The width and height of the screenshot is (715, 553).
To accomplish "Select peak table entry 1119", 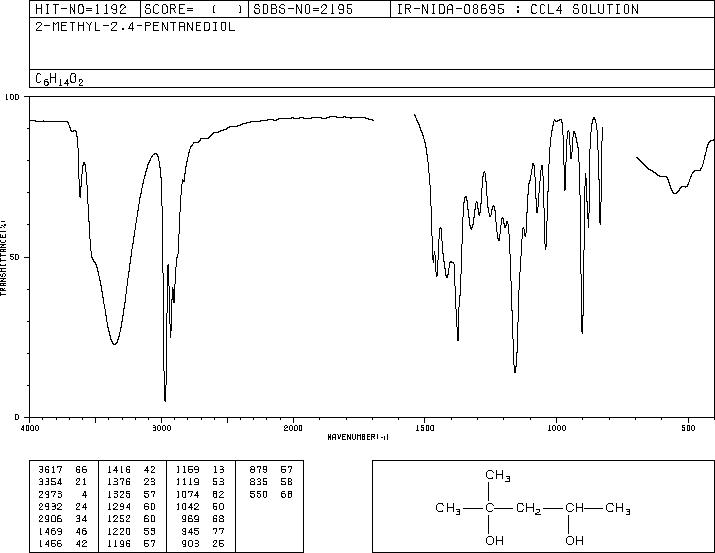I will point(187,482).
